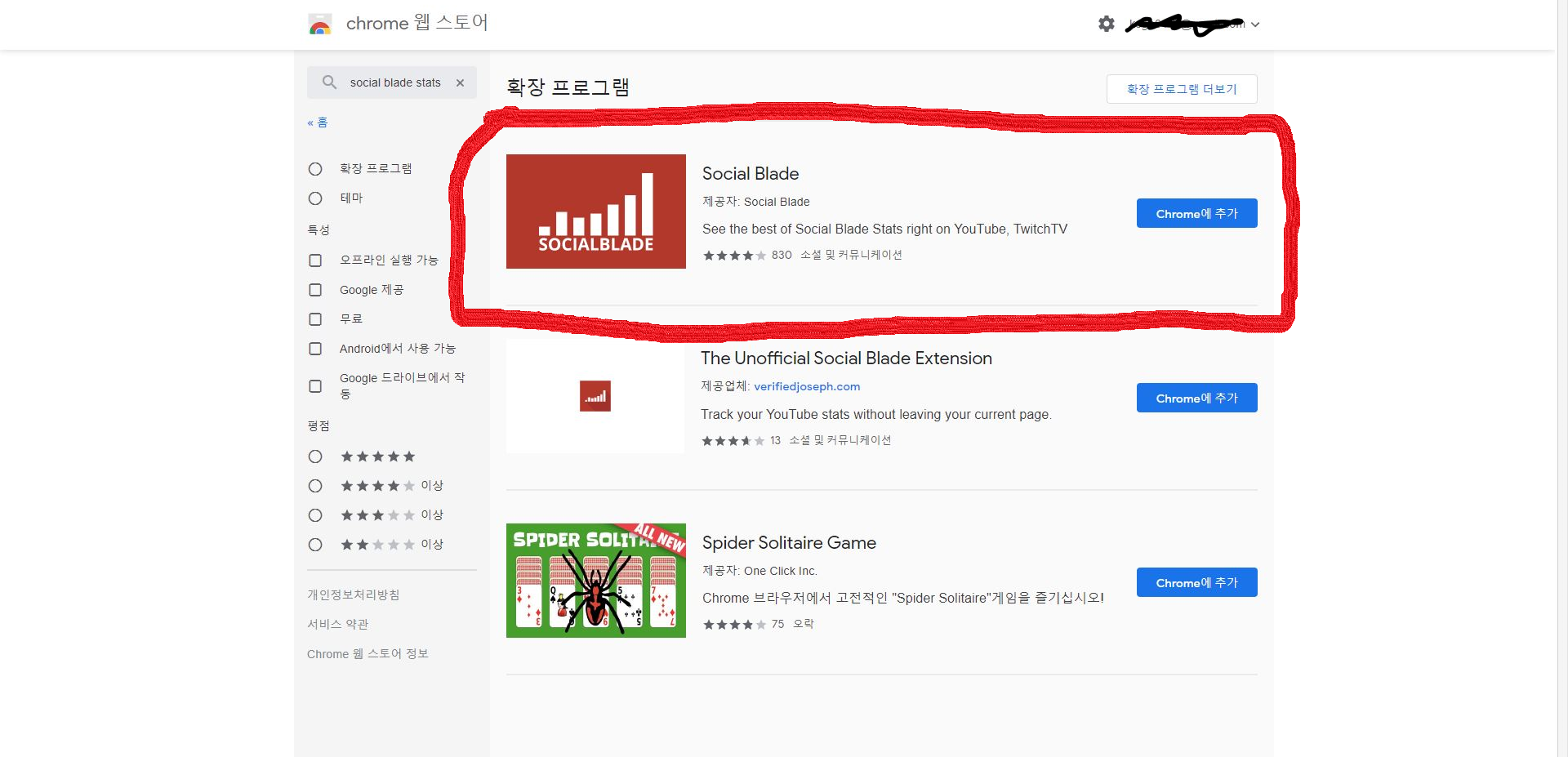Select four stars and up rating
Screen dimensions: 1568x757
(x=315, y=486)
